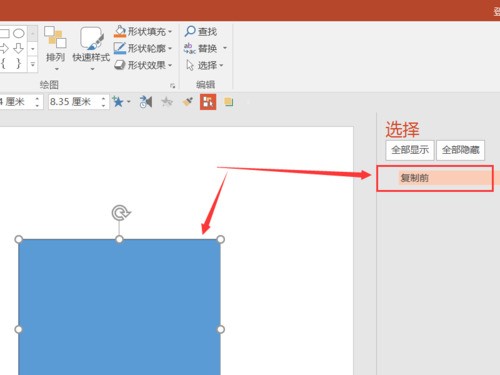Select the oval shape in gallery

(x=19, y=33)
